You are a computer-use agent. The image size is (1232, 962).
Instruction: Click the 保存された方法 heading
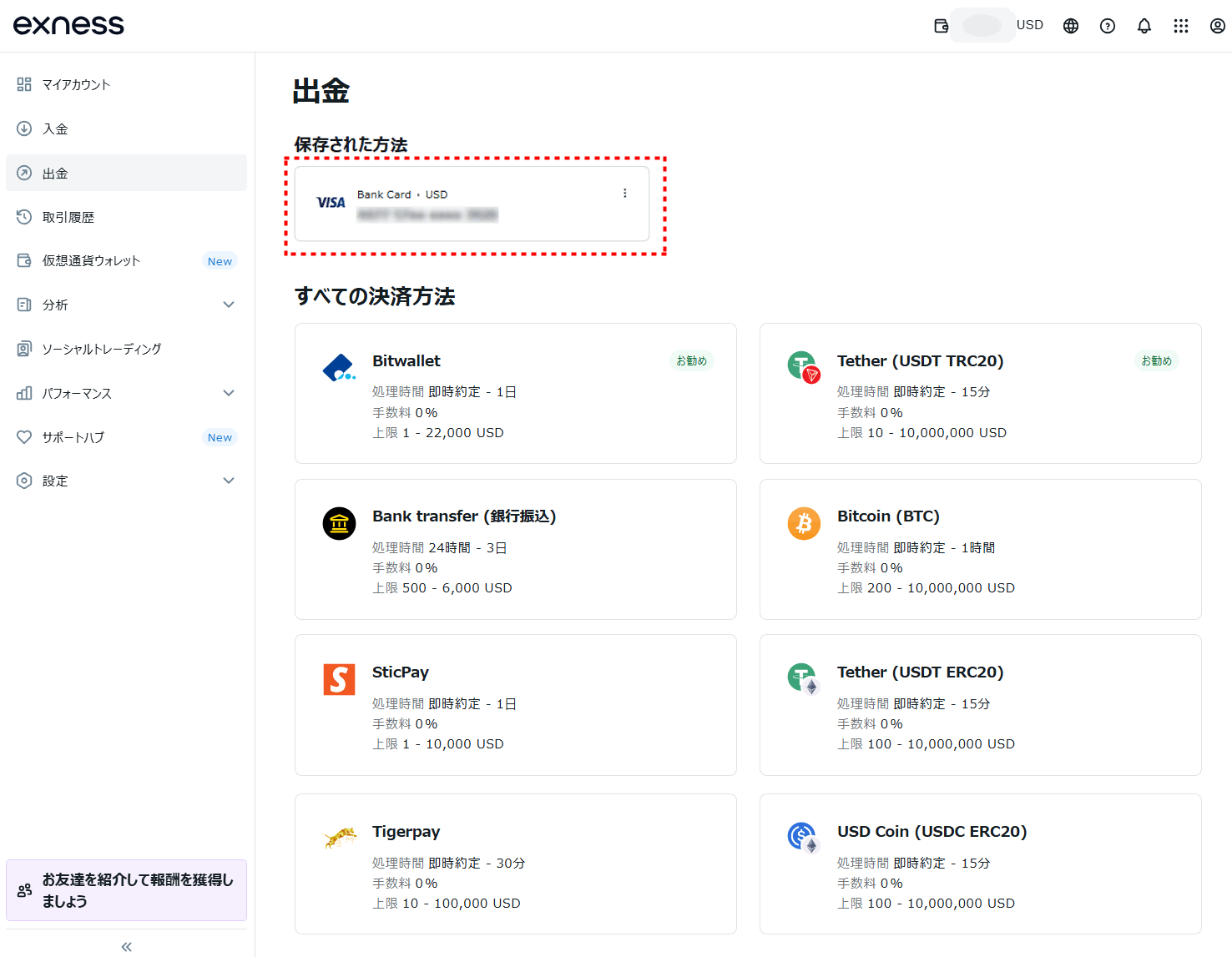(x=351, y=144)
